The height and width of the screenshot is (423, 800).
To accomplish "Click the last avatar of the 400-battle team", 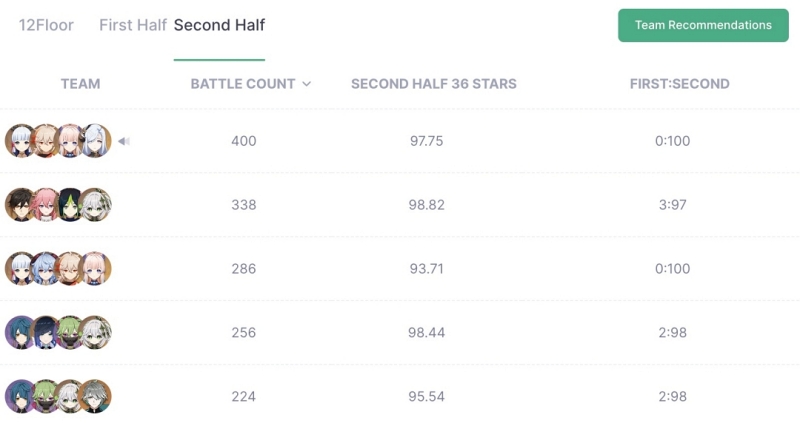I will point(95,141).
